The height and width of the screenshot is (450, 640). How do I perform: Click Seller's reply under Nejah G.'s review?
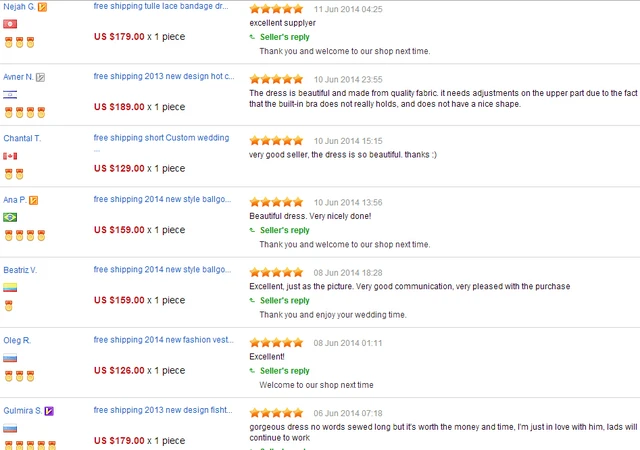point(284,37)
